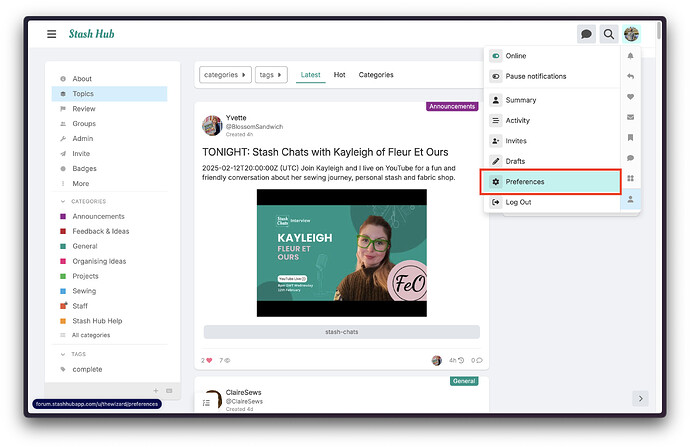
Task: Open the notifications bell tab
Action: [x=630, y=56]
